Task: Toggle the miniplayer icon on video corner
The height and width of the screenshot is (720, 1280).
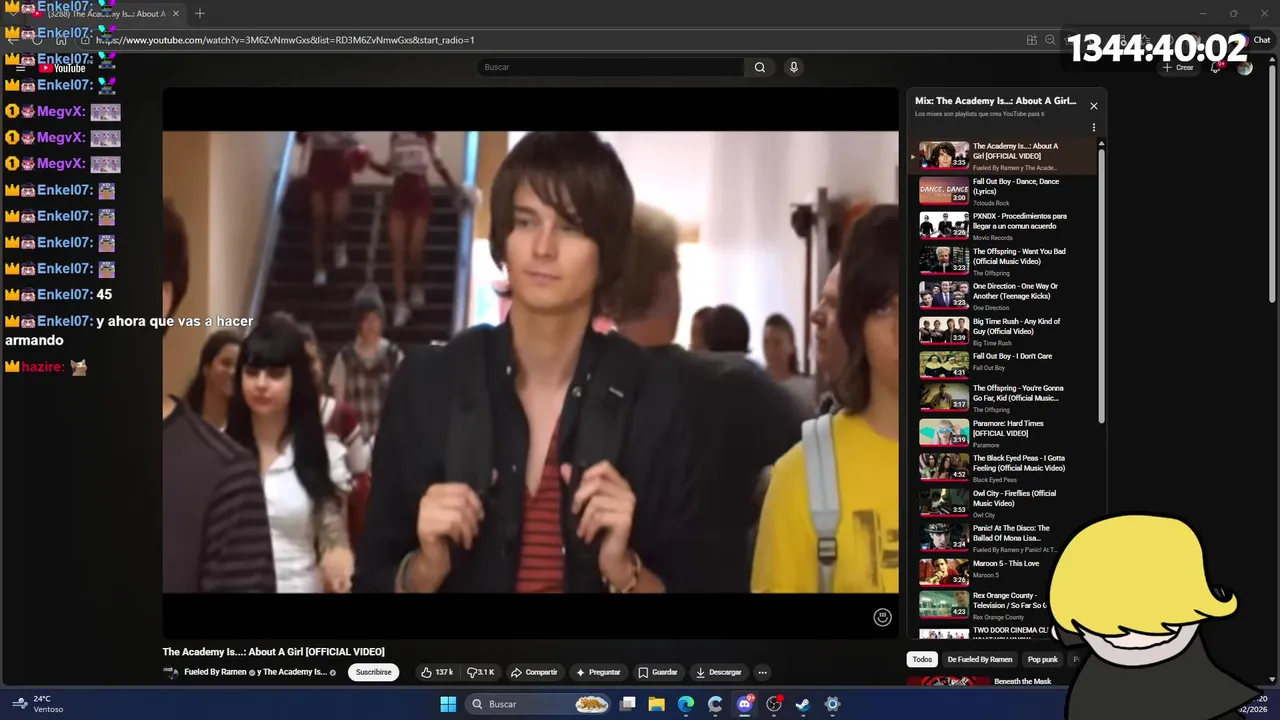Action: 882,617
